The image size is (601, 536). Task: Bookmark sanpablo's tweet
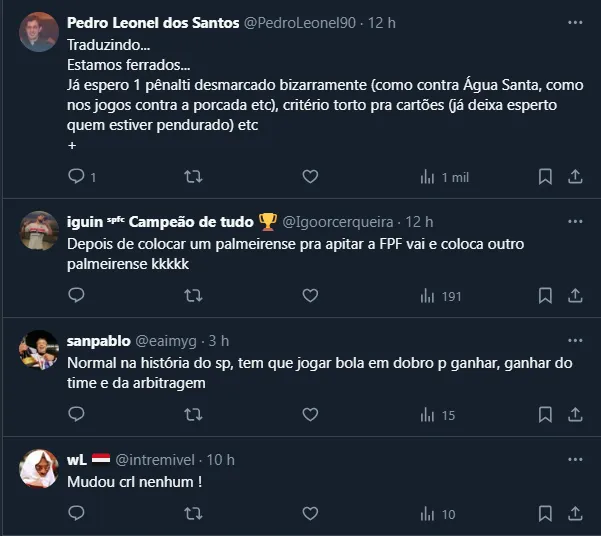[x=545, y=415]
